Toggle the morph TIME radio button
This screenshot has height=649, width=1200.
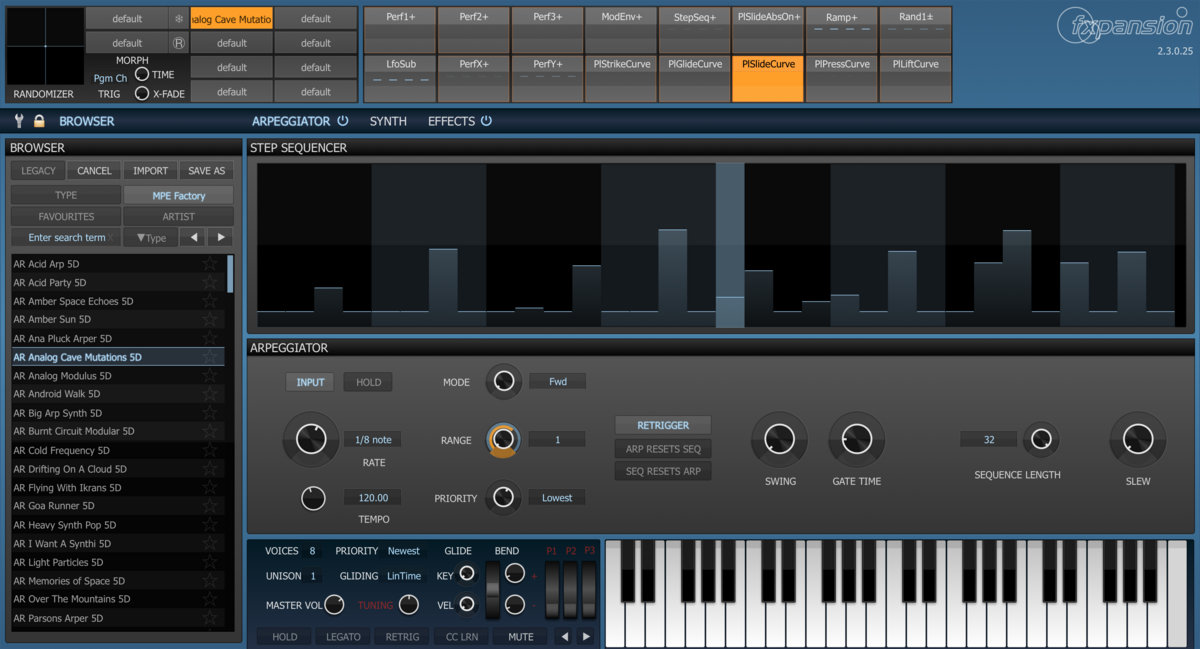pos(142,74)
